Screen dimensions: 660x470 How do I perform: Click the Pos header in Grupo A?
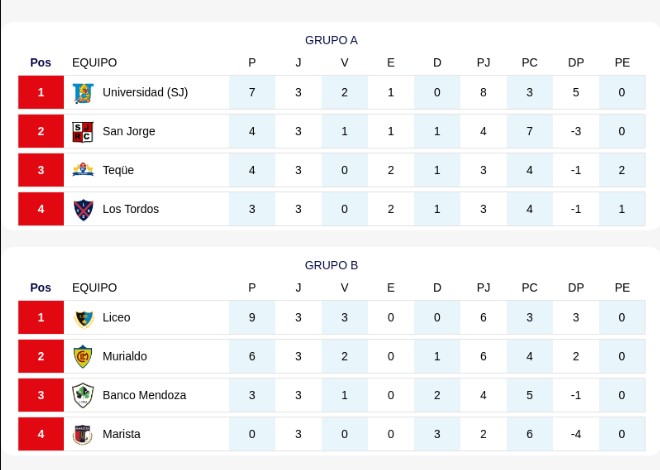click(x=40, y=63)
